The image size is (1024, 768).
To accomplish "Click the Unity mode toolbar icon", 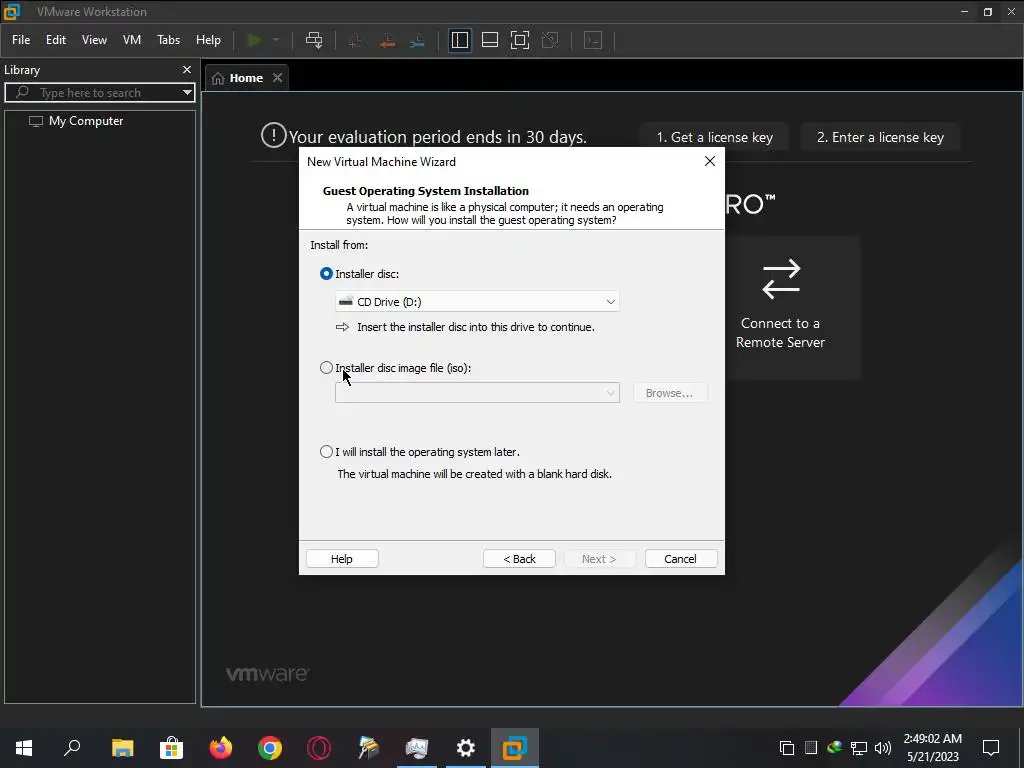I will click(x=551, y=40).
